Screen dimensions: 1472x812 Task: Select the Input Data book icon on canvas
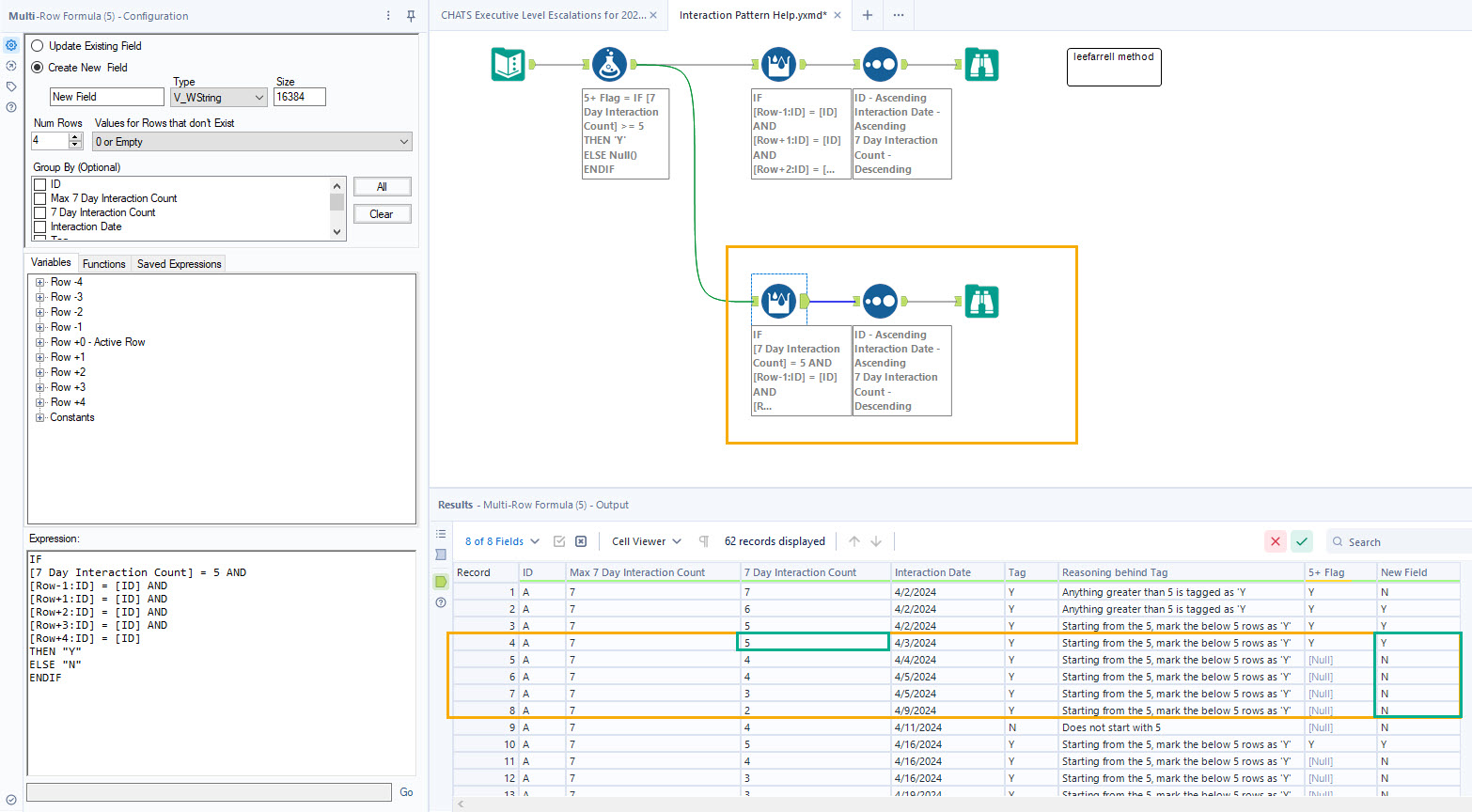coord(508,64)
